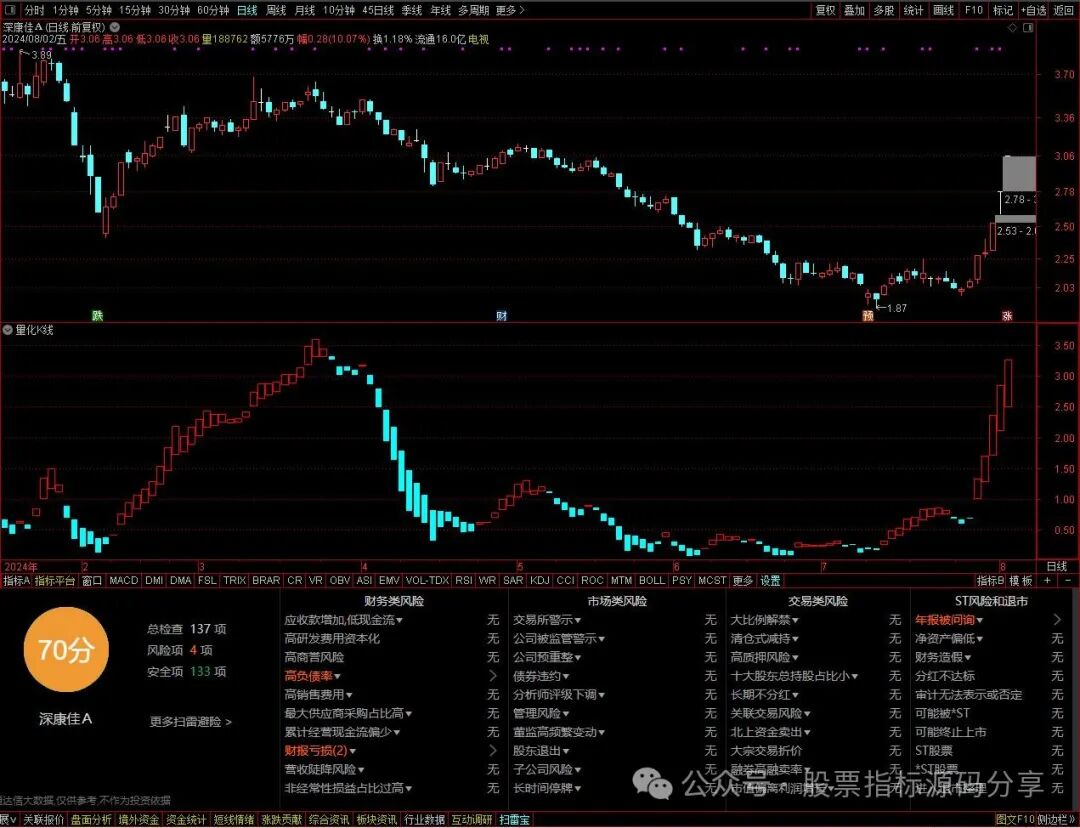
Task: Open the 资金统计 bottom tab
Action: [x=186, y=820]
